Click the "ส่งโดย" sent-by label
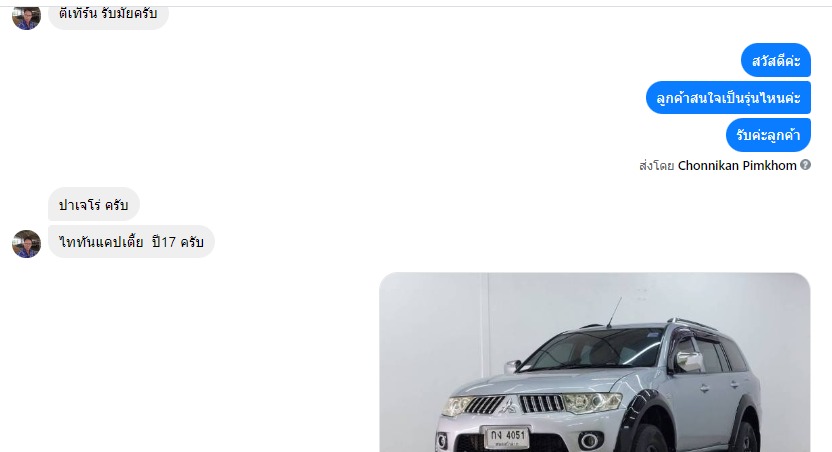Screen dimensions: 832x452 click(x=656, y=166)
